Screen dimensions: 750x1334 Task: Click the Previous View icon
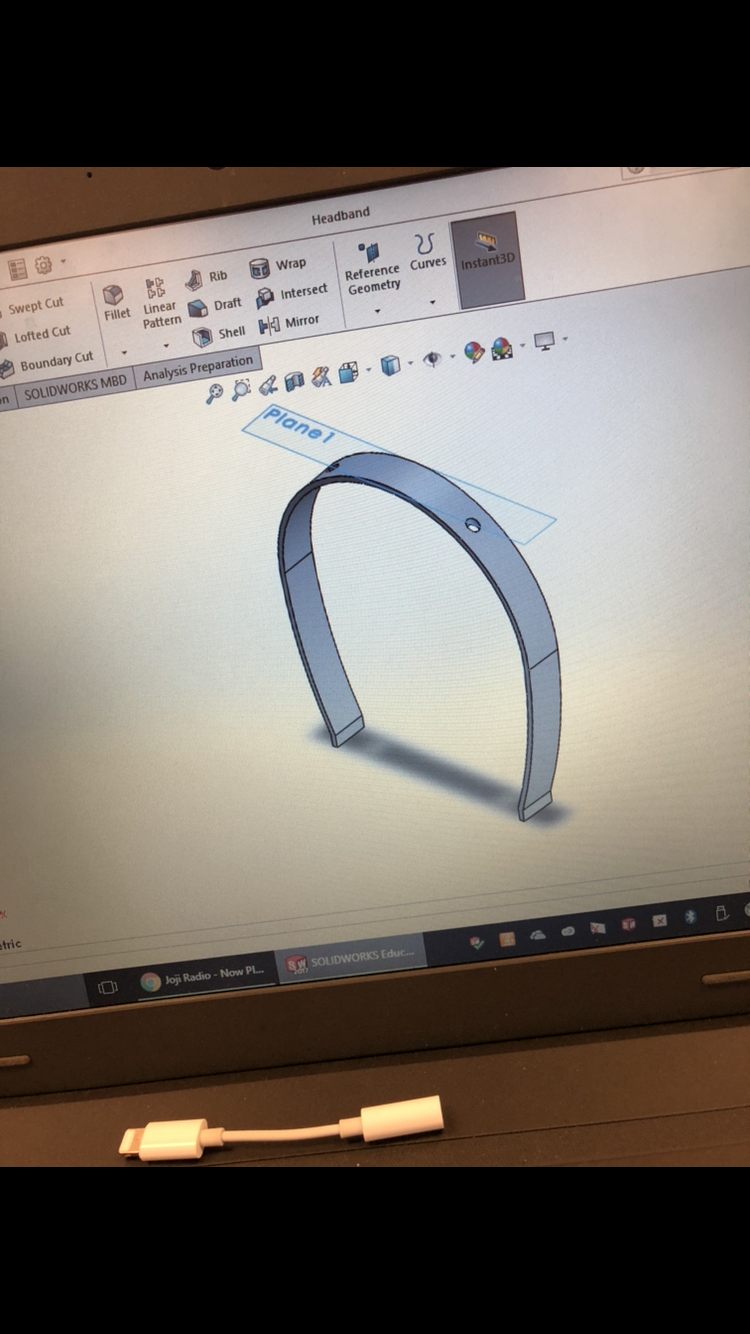267,385
